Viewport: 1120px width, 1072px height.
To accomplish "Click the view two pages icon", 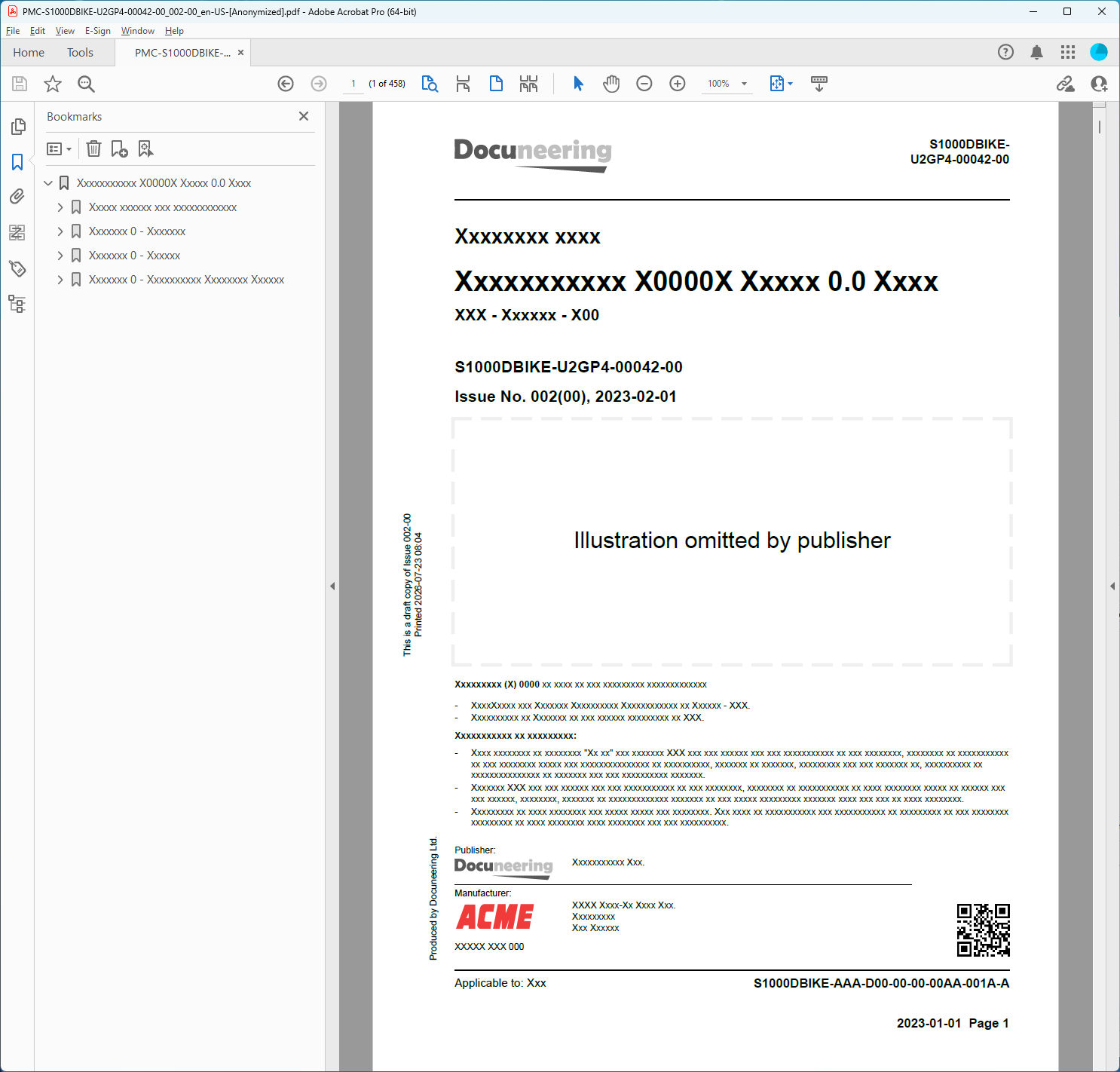I will (x=529, y=84).
